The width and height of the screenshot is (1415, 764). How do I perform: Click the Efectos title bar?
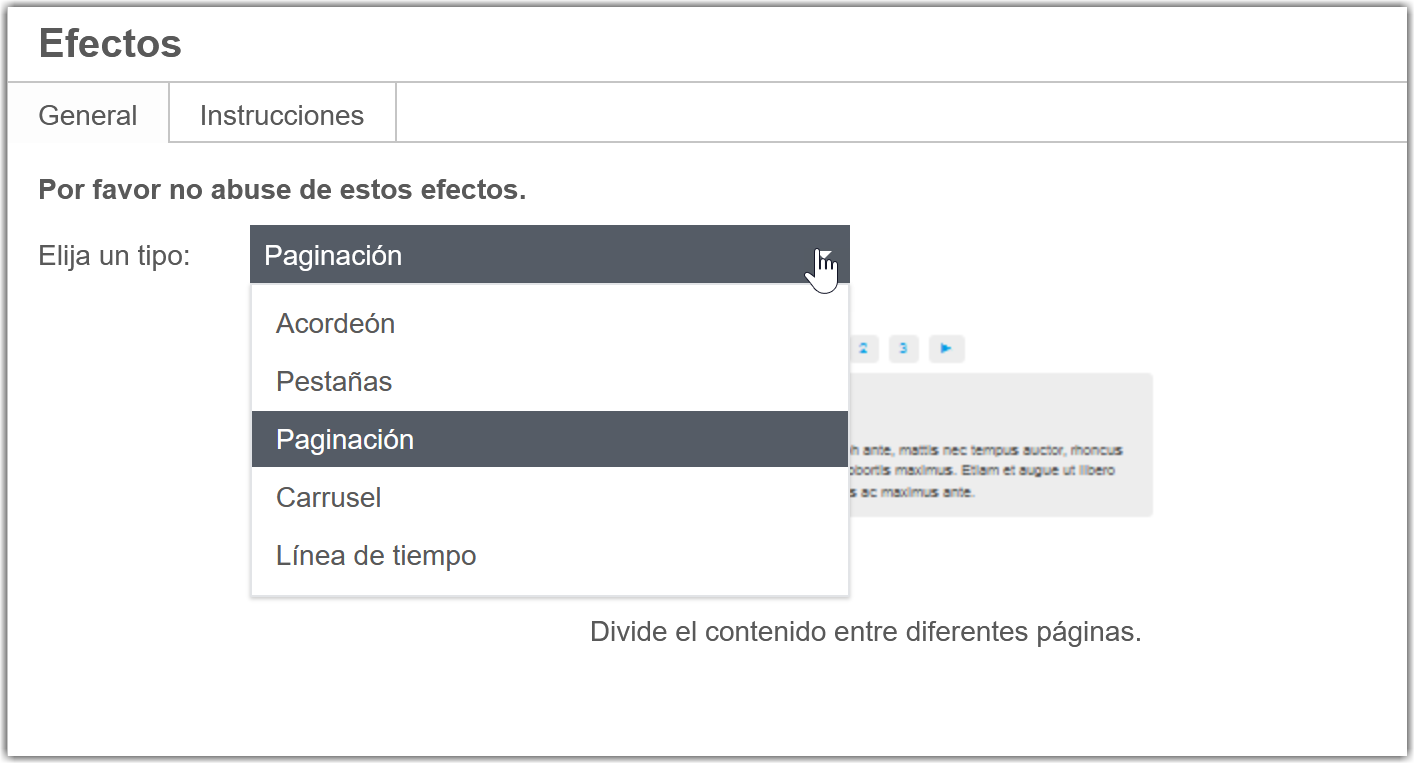pos(110,43)
